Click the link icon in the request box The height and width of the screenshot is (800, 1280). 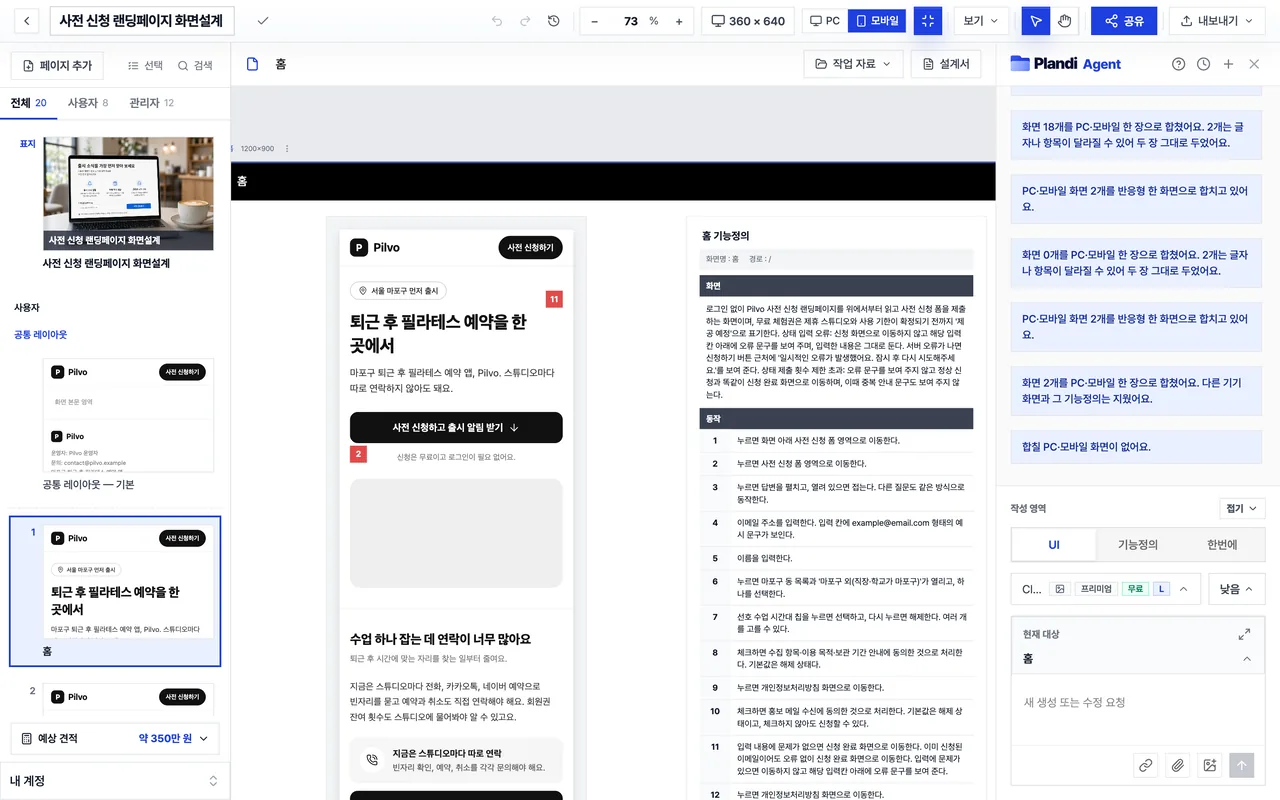(x=1146, y=765)
